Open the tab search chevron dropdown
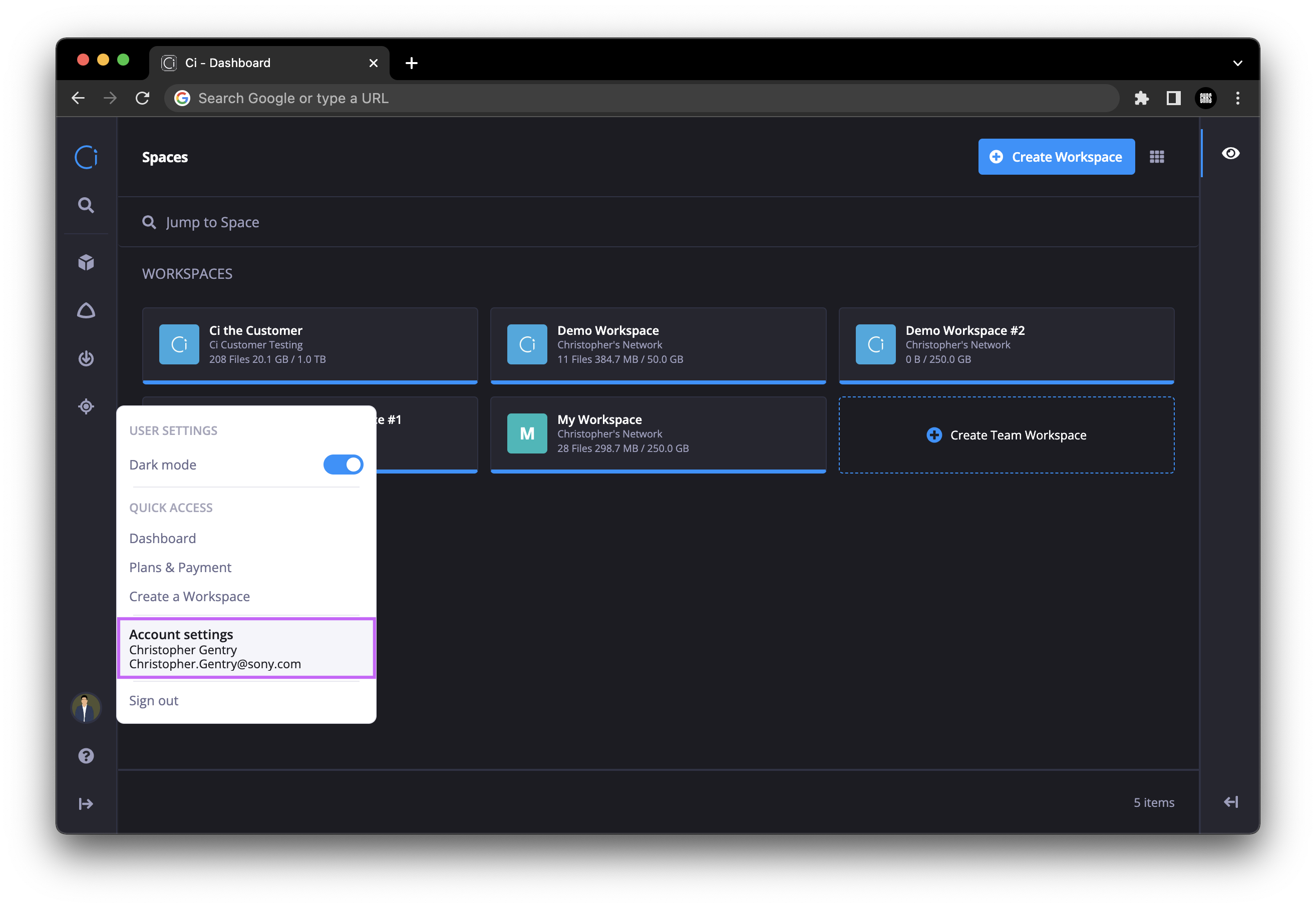The image size is (1316, 908). [1237, 63]
